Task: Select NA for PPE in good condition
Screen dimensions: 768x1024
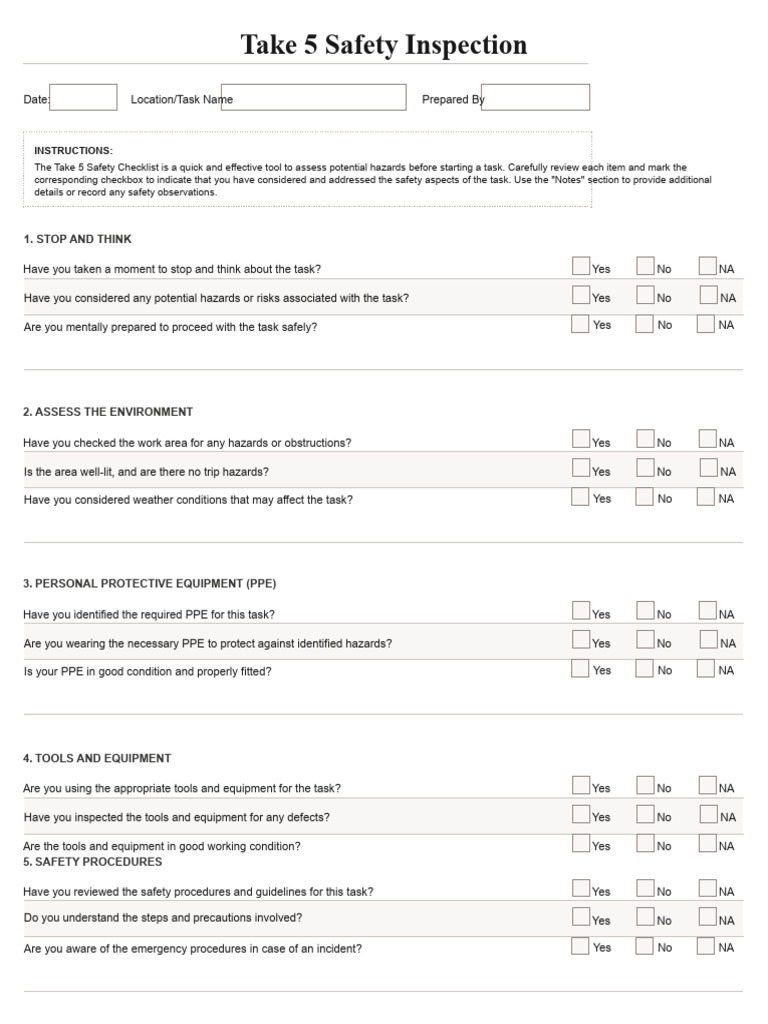Action: (x=706, y=668)
